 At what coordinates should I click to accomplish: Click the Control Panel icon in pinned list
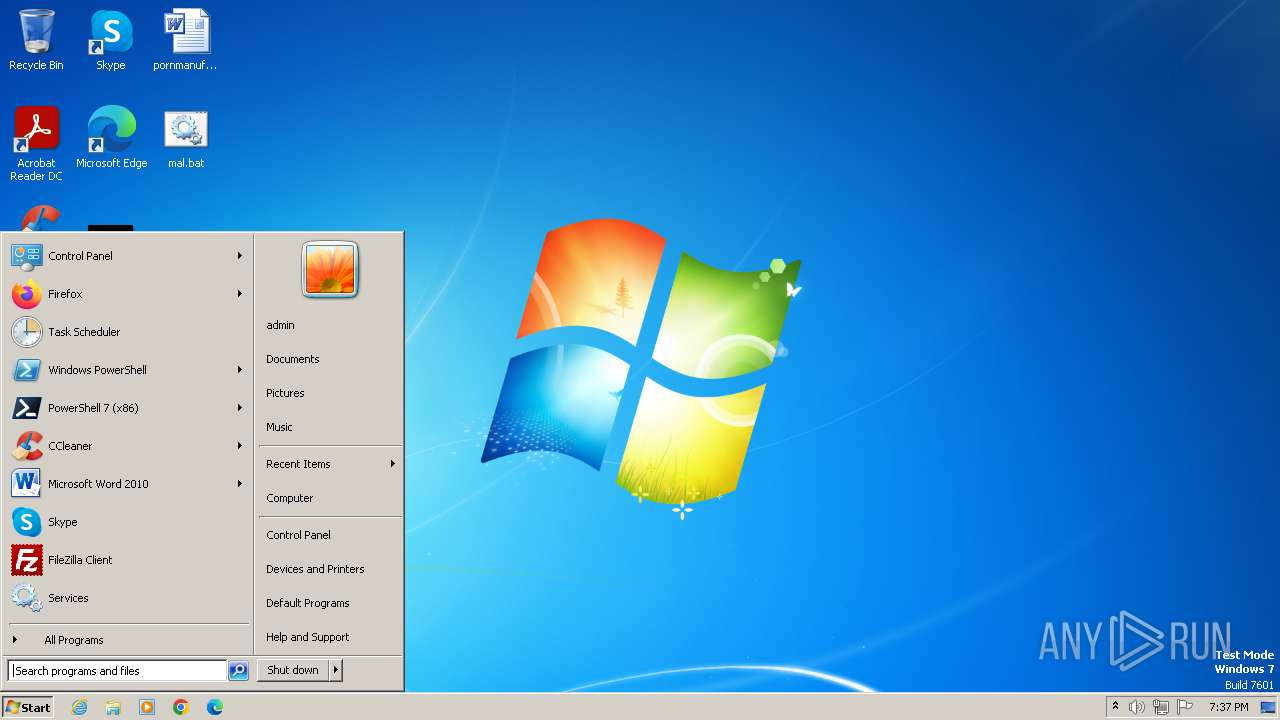(x=26, y=256)
